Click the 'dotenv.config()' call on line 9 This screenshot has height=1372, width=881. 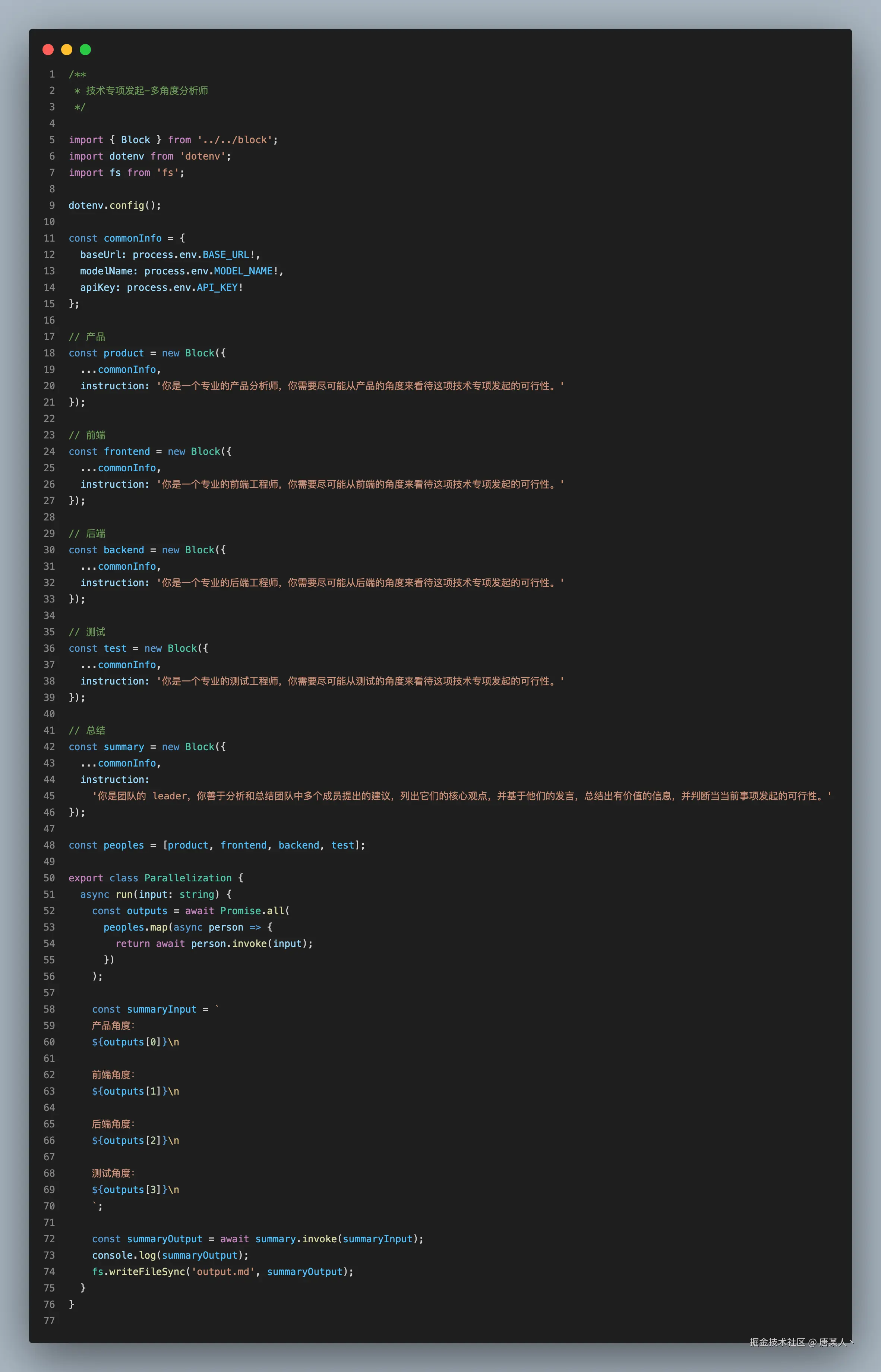[114, 205]
